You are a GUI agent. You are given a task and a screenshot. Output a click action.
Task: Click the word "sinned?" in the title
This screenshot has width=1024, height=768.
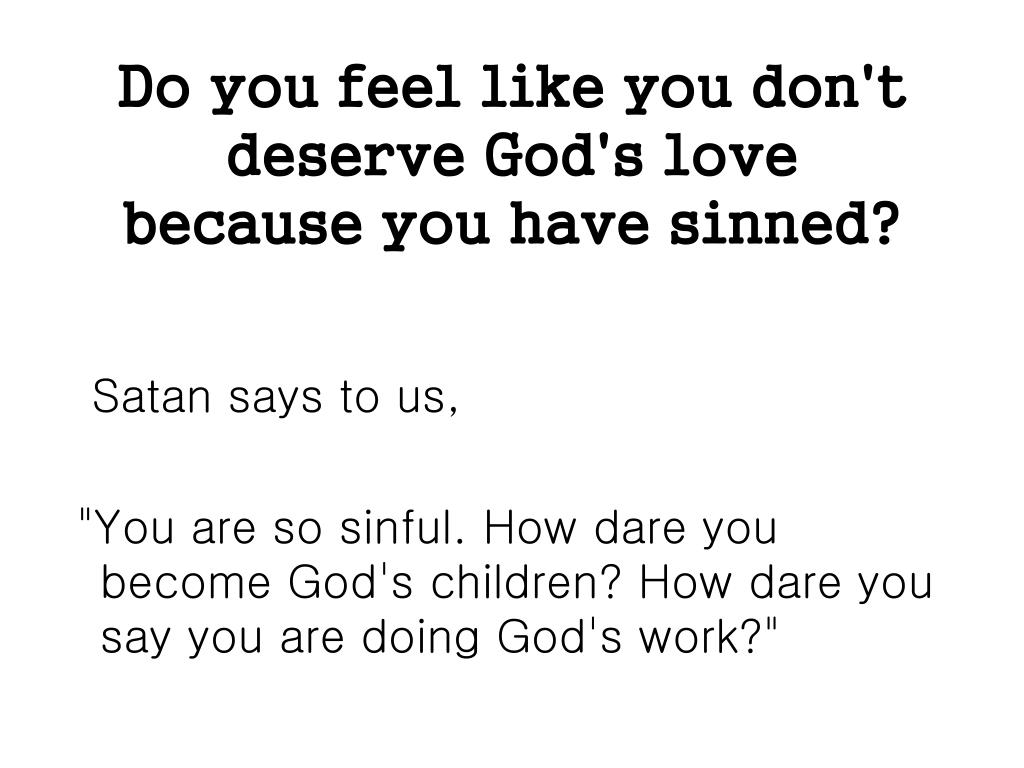coord(784,224)
